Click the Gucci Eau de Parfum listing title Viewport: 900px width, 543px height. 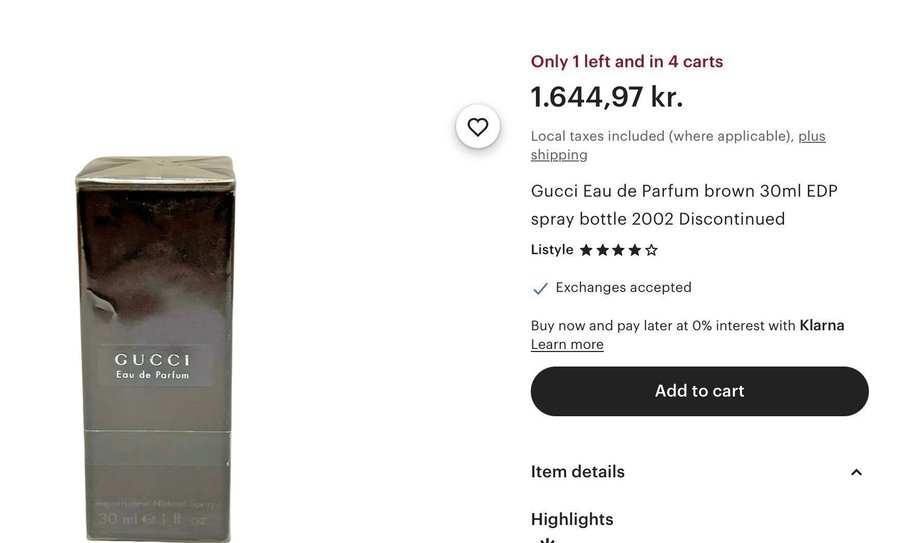click(x=684, y=205)
